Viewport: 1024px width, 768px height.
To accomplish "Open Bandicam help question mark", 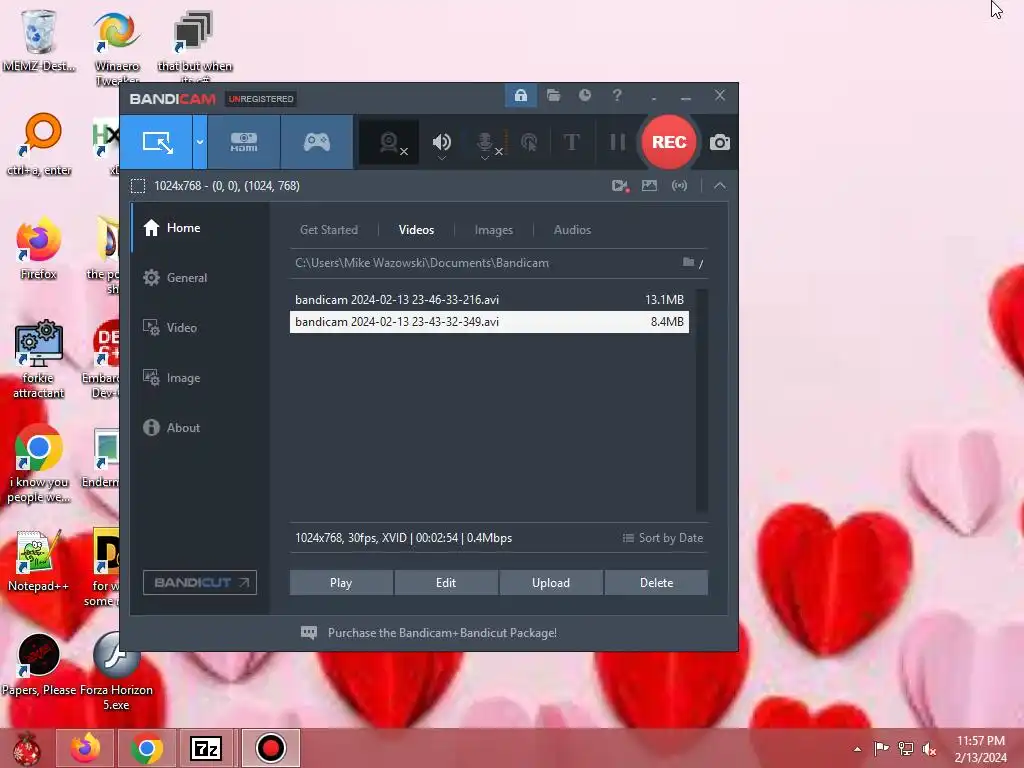I will pos(616,95).
